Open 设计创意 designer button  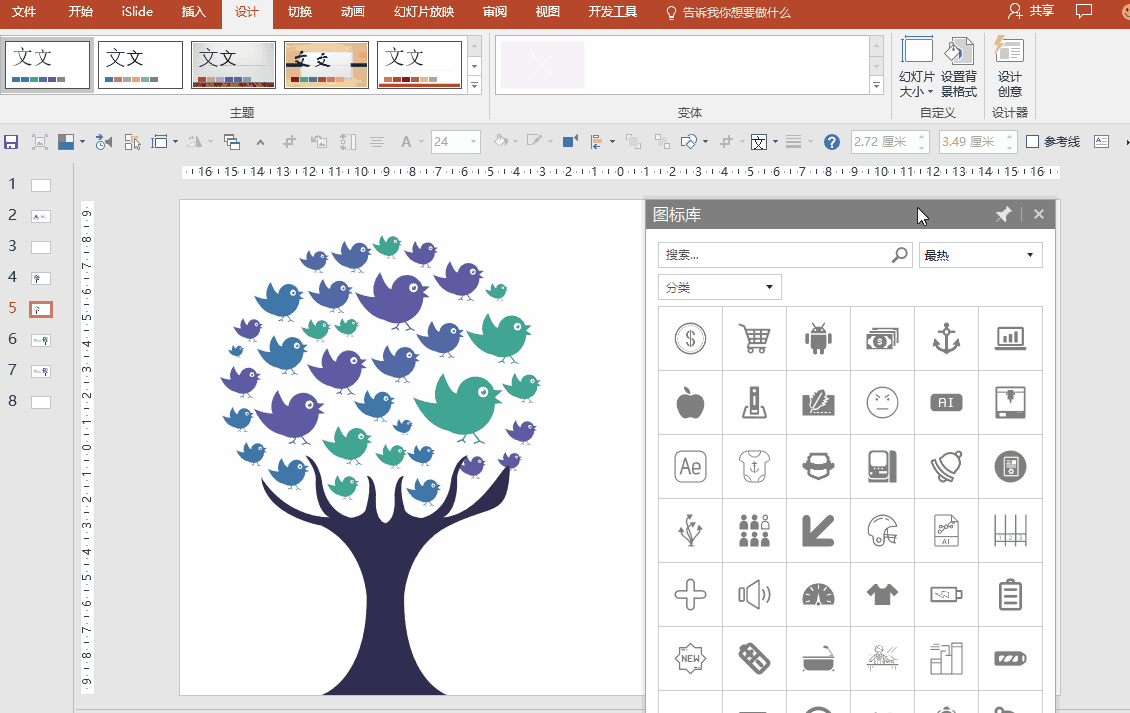(1009, 67)
